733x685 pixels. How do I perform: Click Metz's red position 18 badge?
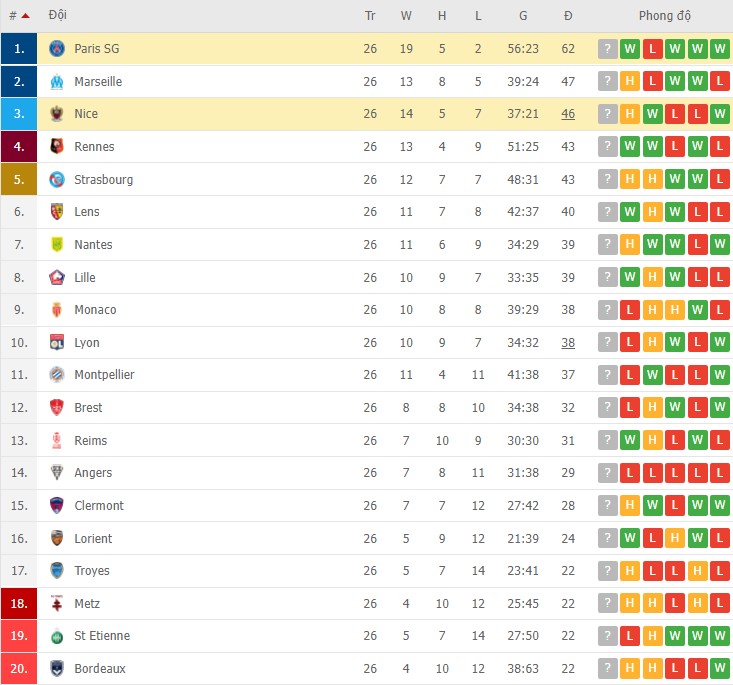point(19,604)
